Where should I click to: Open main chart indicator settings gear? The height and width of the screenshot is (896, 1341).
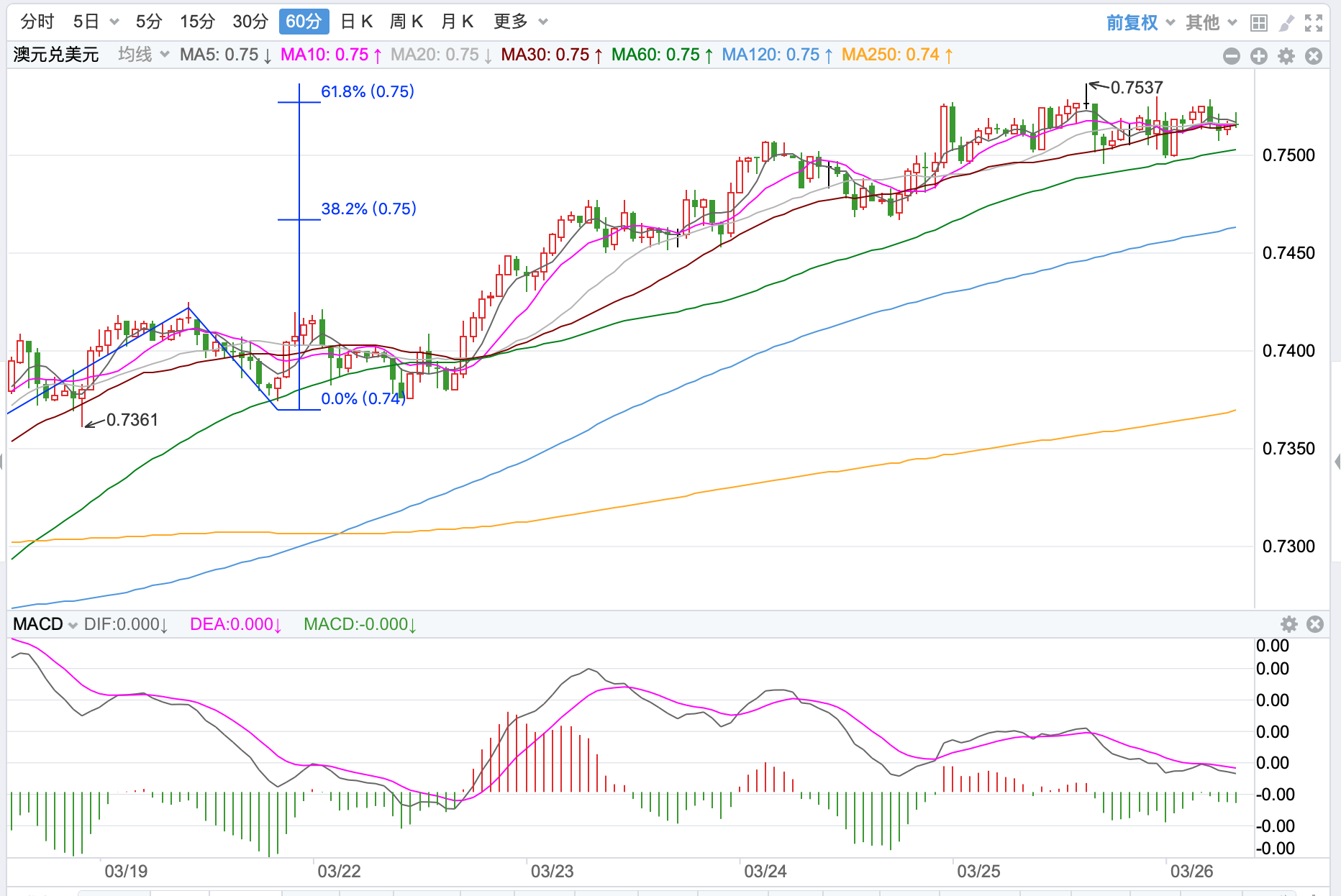coord(1286,56)
